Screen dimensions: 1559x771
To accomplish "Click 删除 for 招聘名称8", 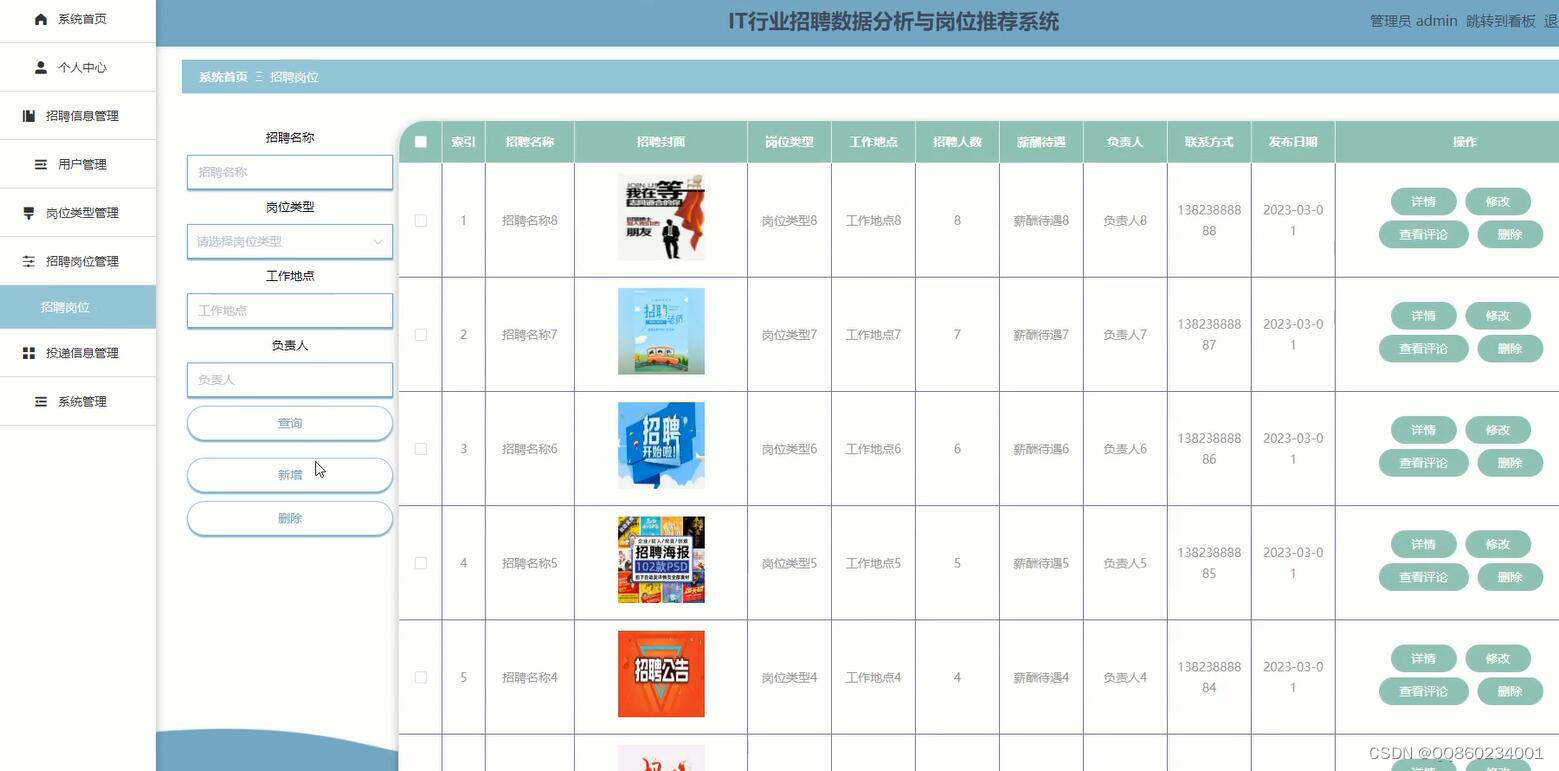I will pyautogui.click(x=1510, y=234).
